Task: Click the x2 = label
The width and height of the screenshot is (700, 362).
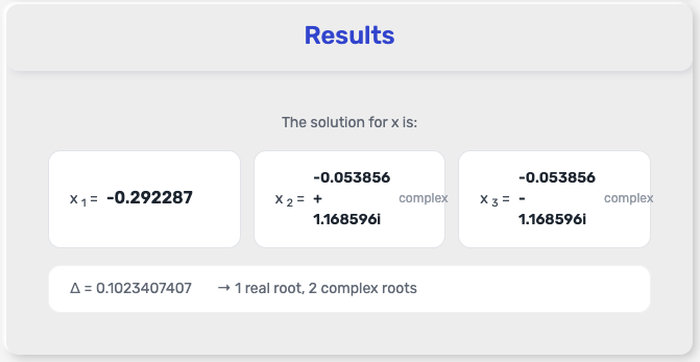Action: click(x=289, y=200)
